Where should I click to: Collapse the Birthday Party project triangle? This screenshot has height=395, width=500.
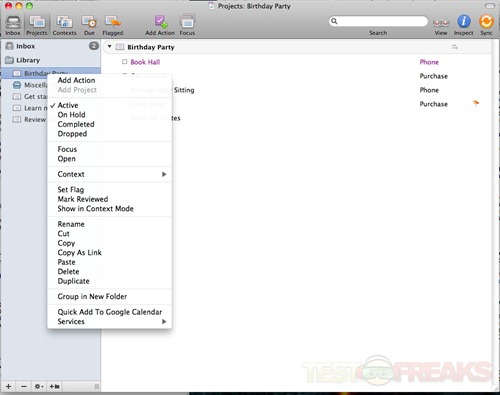109,47
